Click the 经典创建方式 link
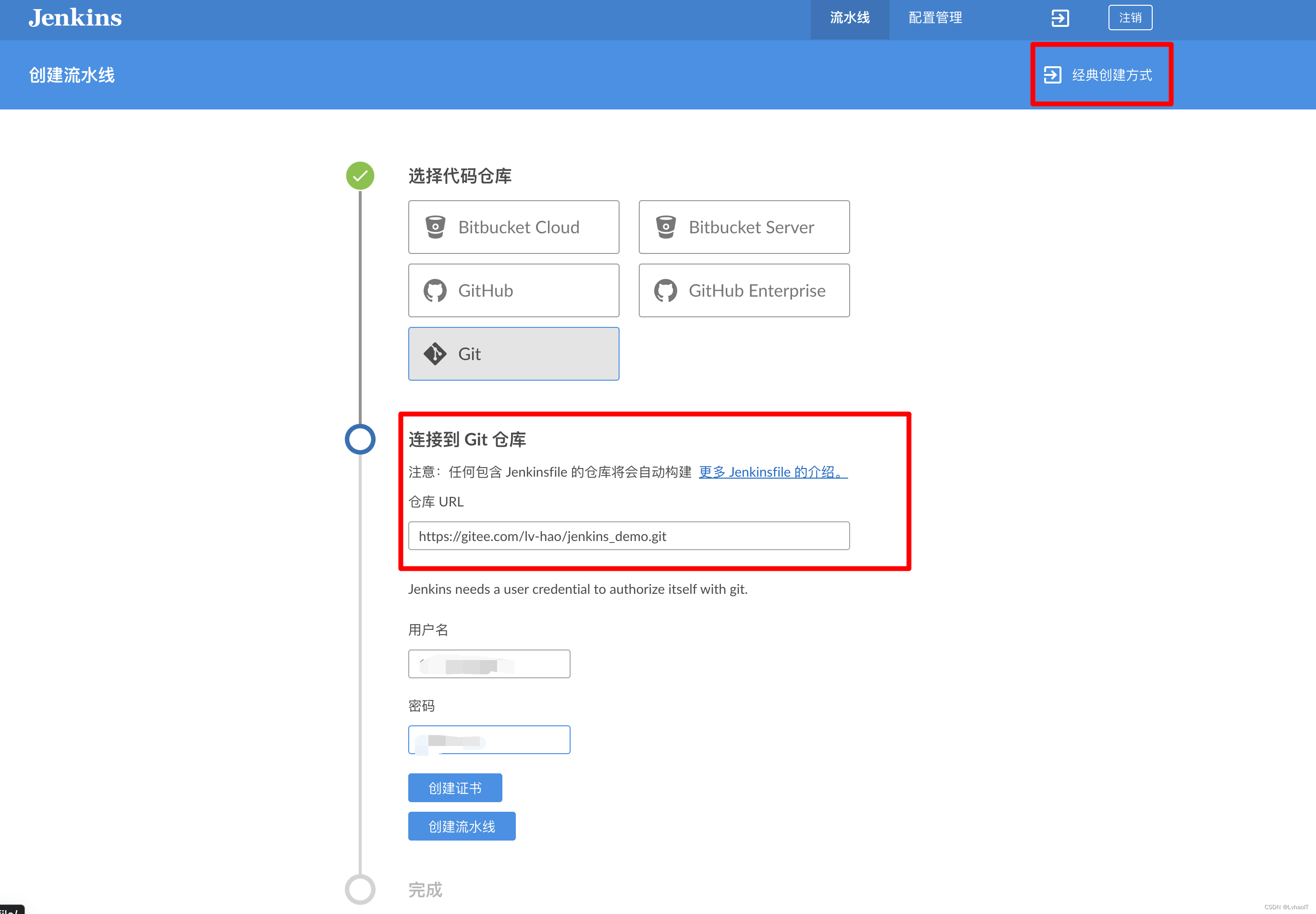The height and width of the screenshot is (914, 1316). tap(1098, 75)
